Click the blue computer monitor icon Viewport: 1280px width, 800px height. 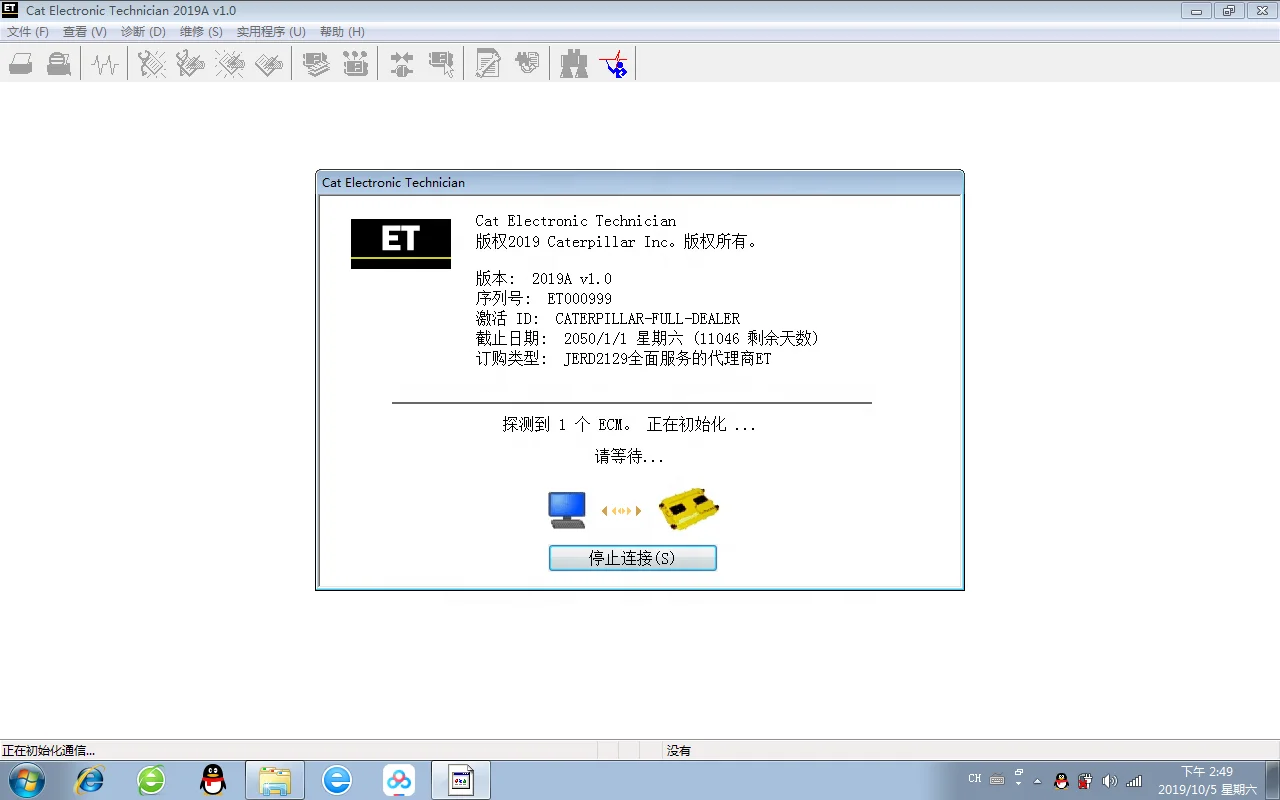coord(567,510)
